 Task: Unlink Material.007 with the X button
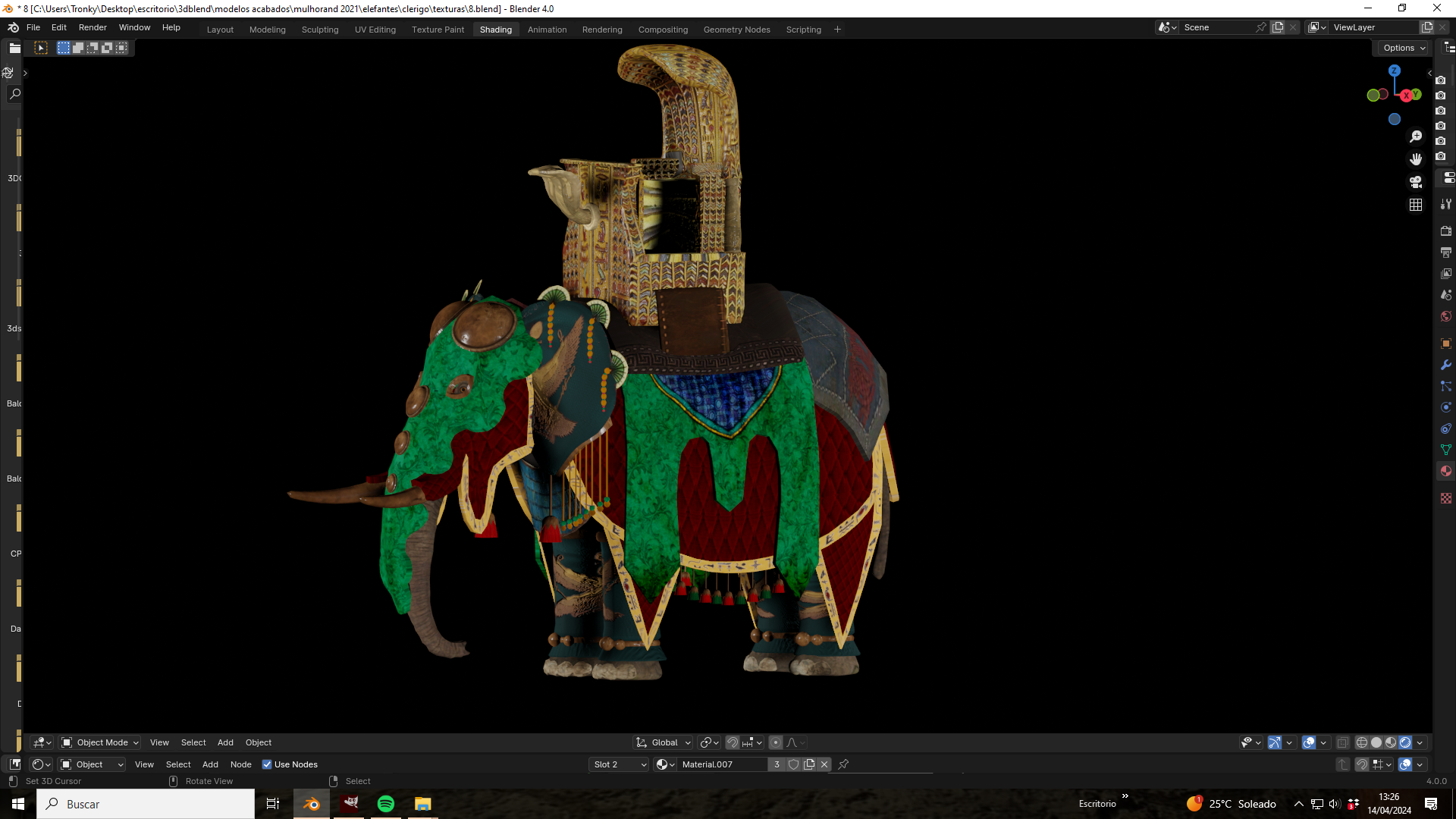[824, 764]
